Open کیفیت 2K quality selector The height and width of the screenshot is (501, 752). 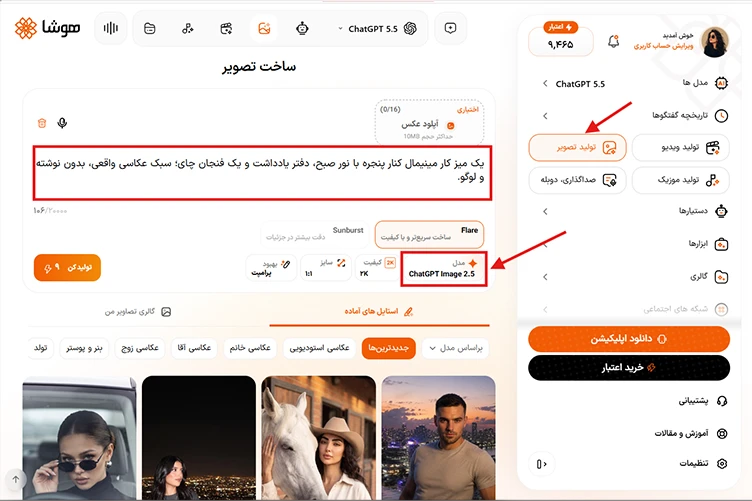tap(377, 268)
